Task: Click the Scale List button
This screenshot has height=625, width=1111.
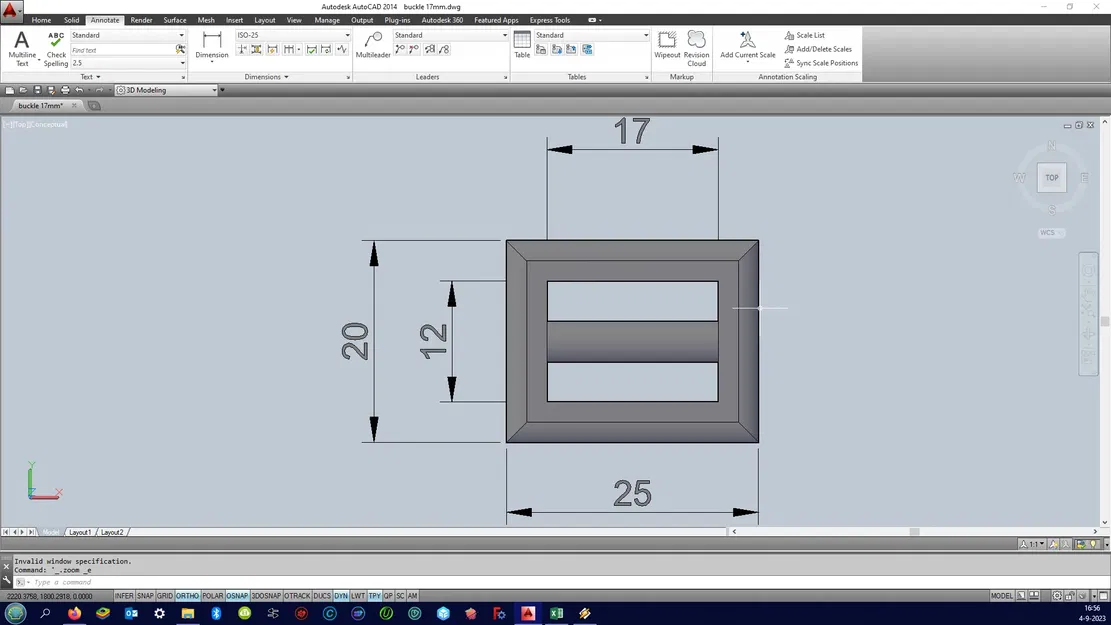Action: [804, 35]
